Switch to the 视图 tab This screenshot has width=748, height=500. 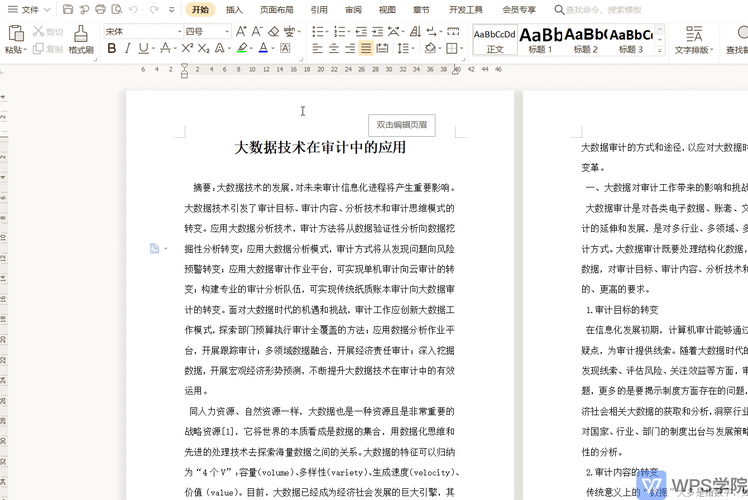point(387,10)
